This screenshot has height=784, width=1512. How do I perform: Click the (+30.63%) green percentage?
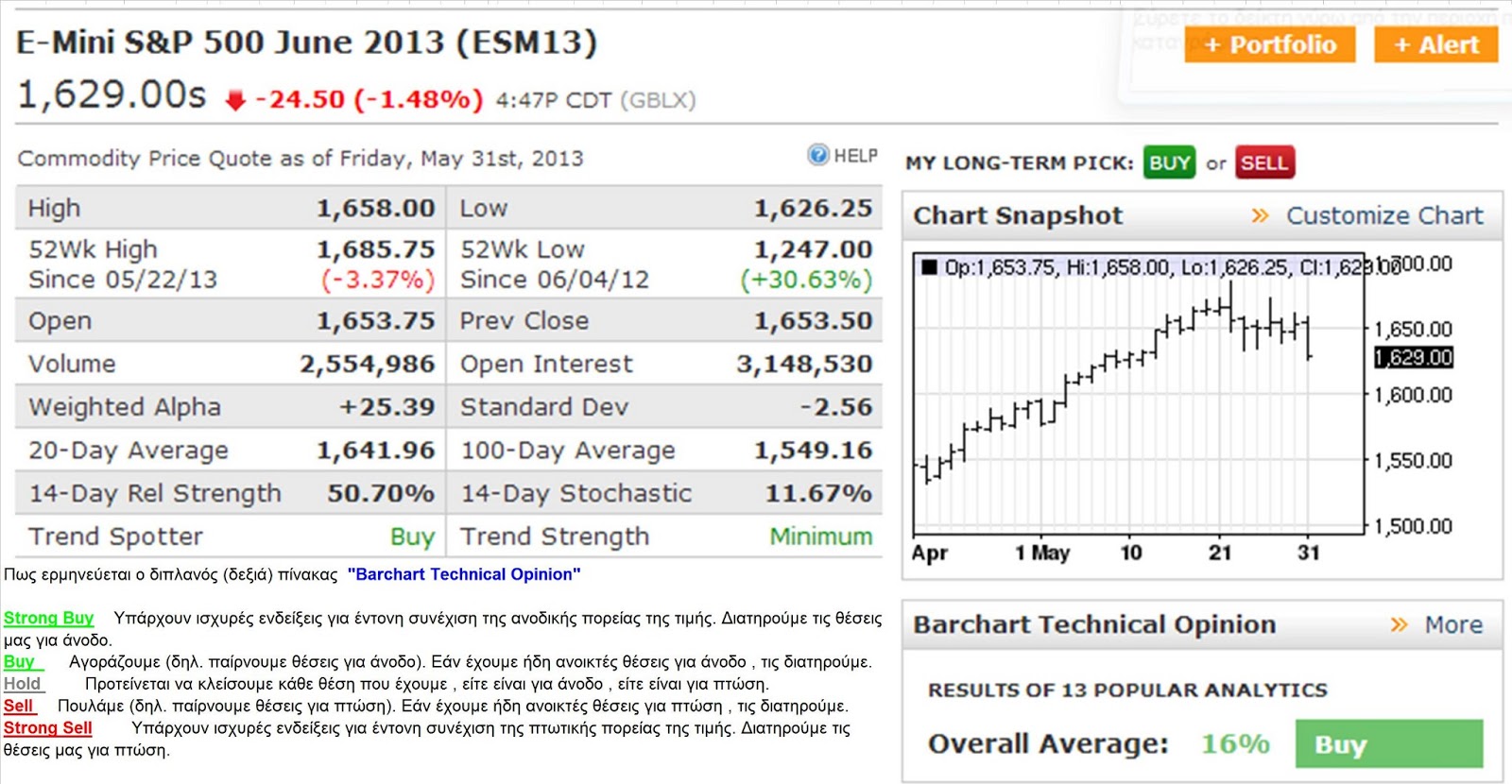[x=806, y=280]
